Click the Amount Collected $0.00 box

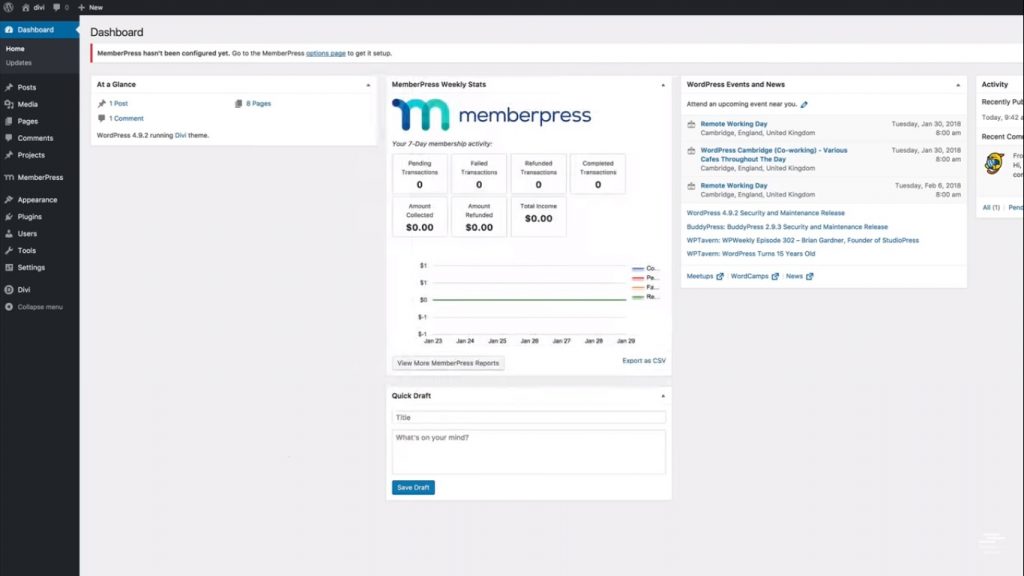tap(419, 216)
